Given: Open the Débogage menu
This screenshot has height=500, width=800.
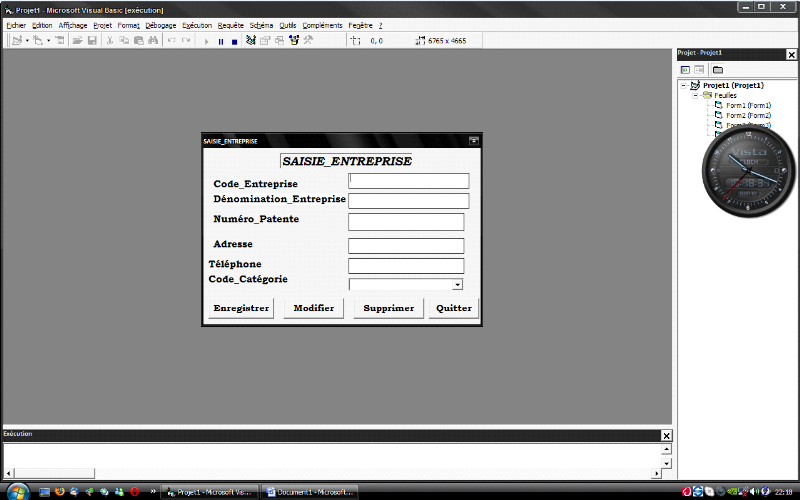Looking at the screenshot, I should pyautogui.click(x=159, y=25).
